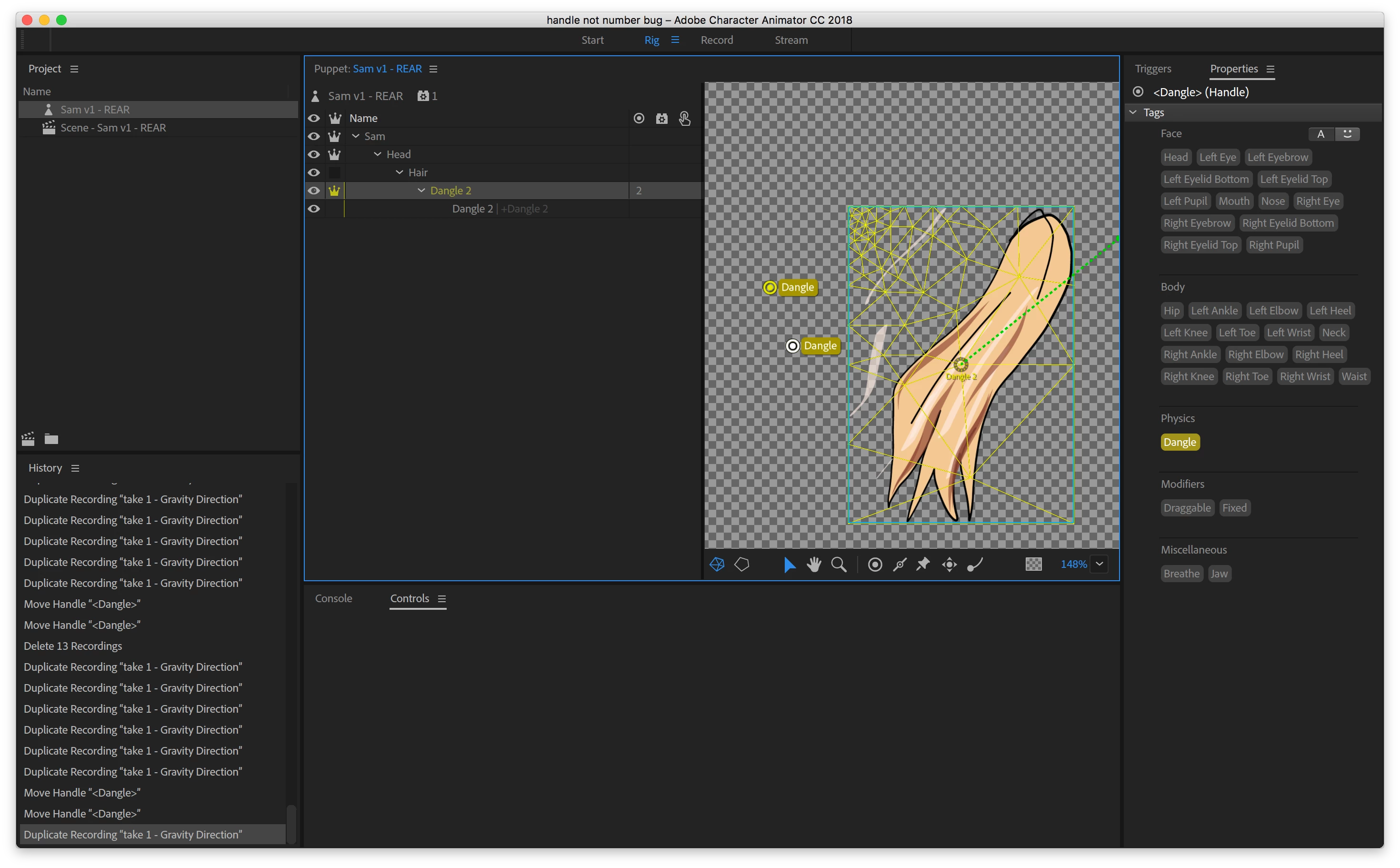This screenshot has width=1400, height=868.
Task: Select the Pin tool
Action: (x=923, y=565)
